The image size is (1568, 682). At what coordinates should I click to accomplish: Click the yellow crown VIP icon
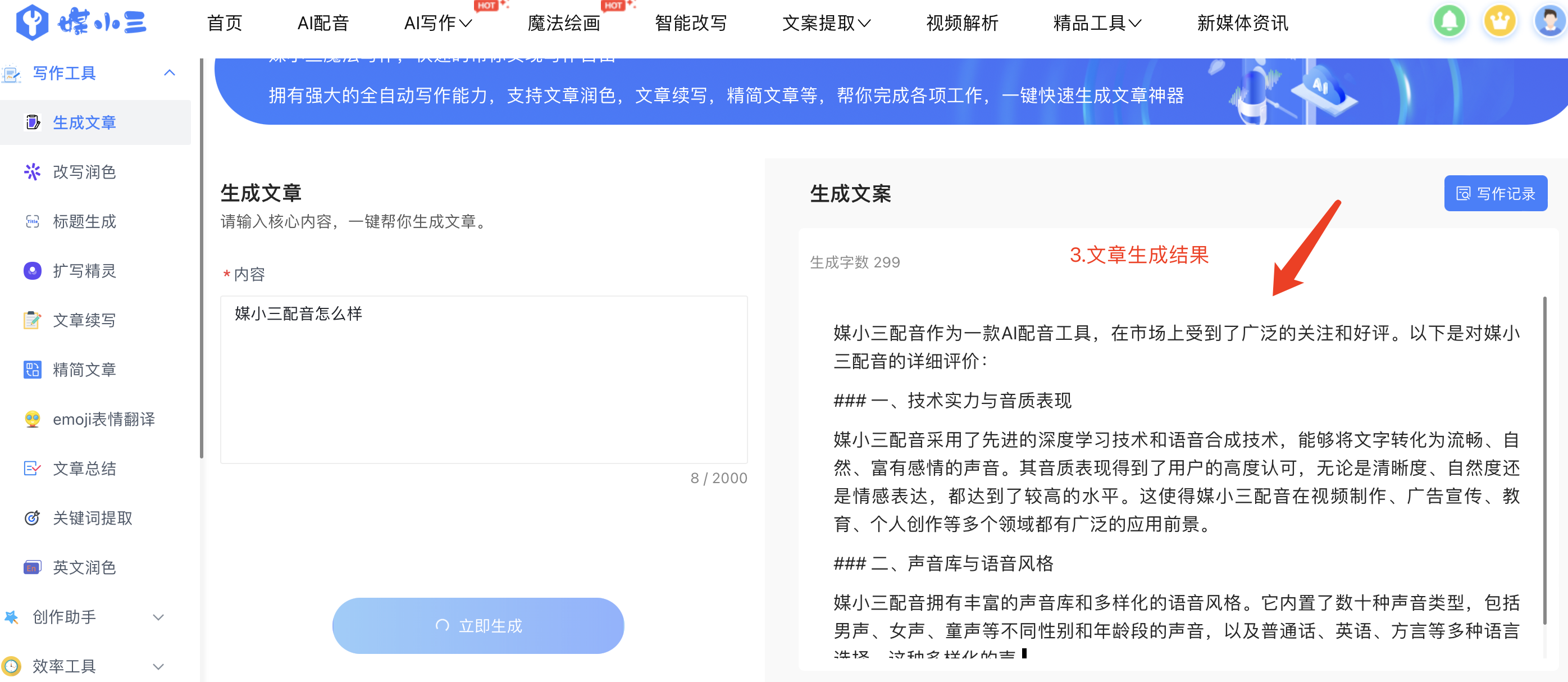point(1499,21)
